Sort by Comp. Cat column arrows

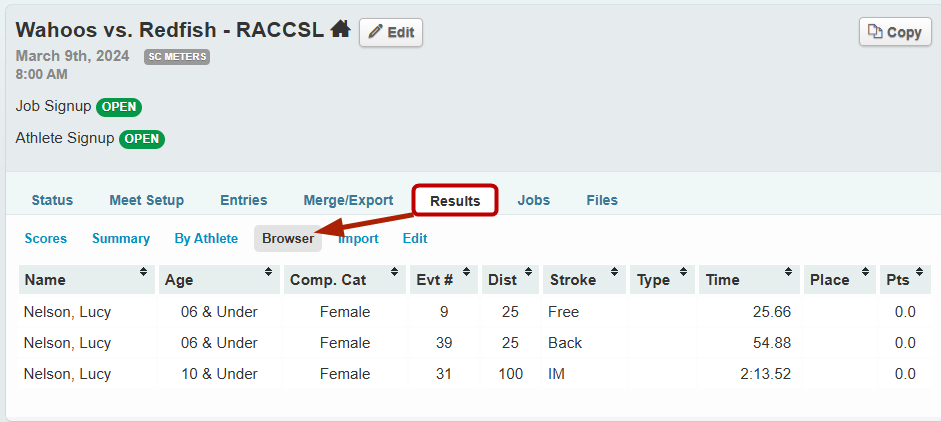tap(394, 273)
